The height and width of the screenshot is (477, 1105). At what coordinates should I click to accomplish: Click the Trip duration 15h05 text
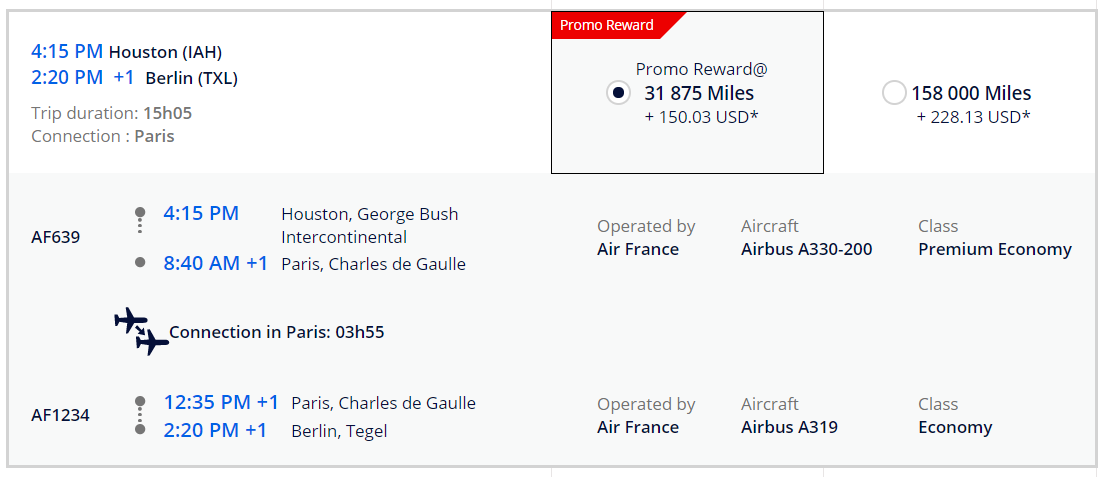[111, 113]
